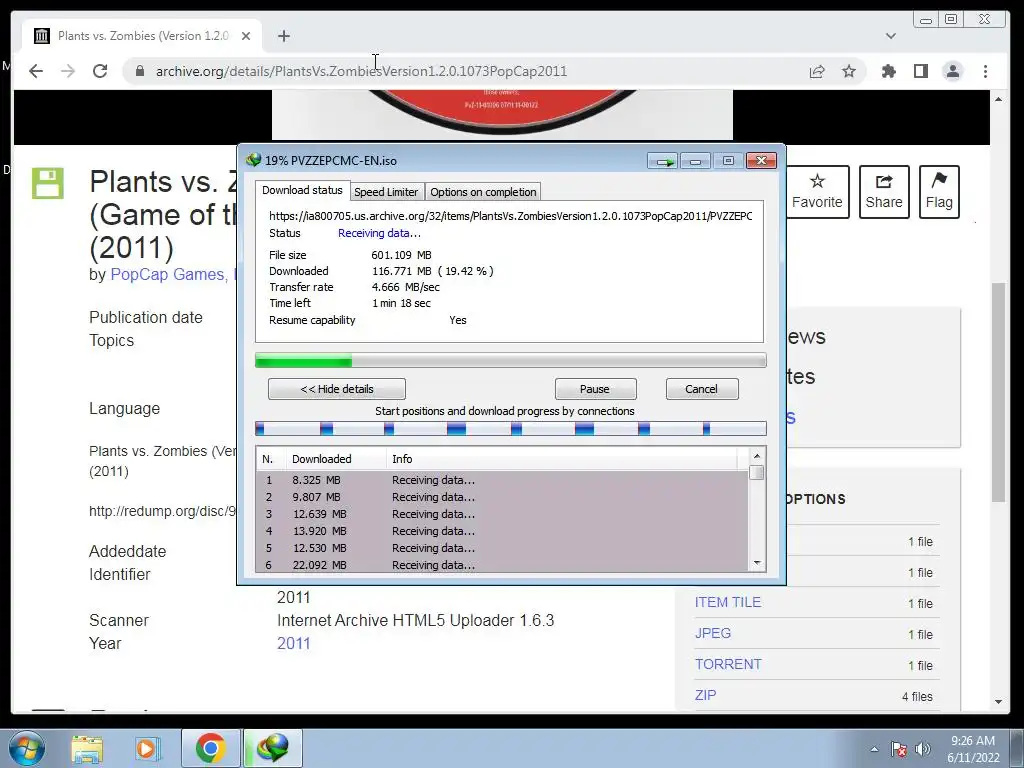The width and height of the screenshot is (1024, 768).
Task: Switch to Internet Download Manager on taskbar
Action: pos(273,748)
